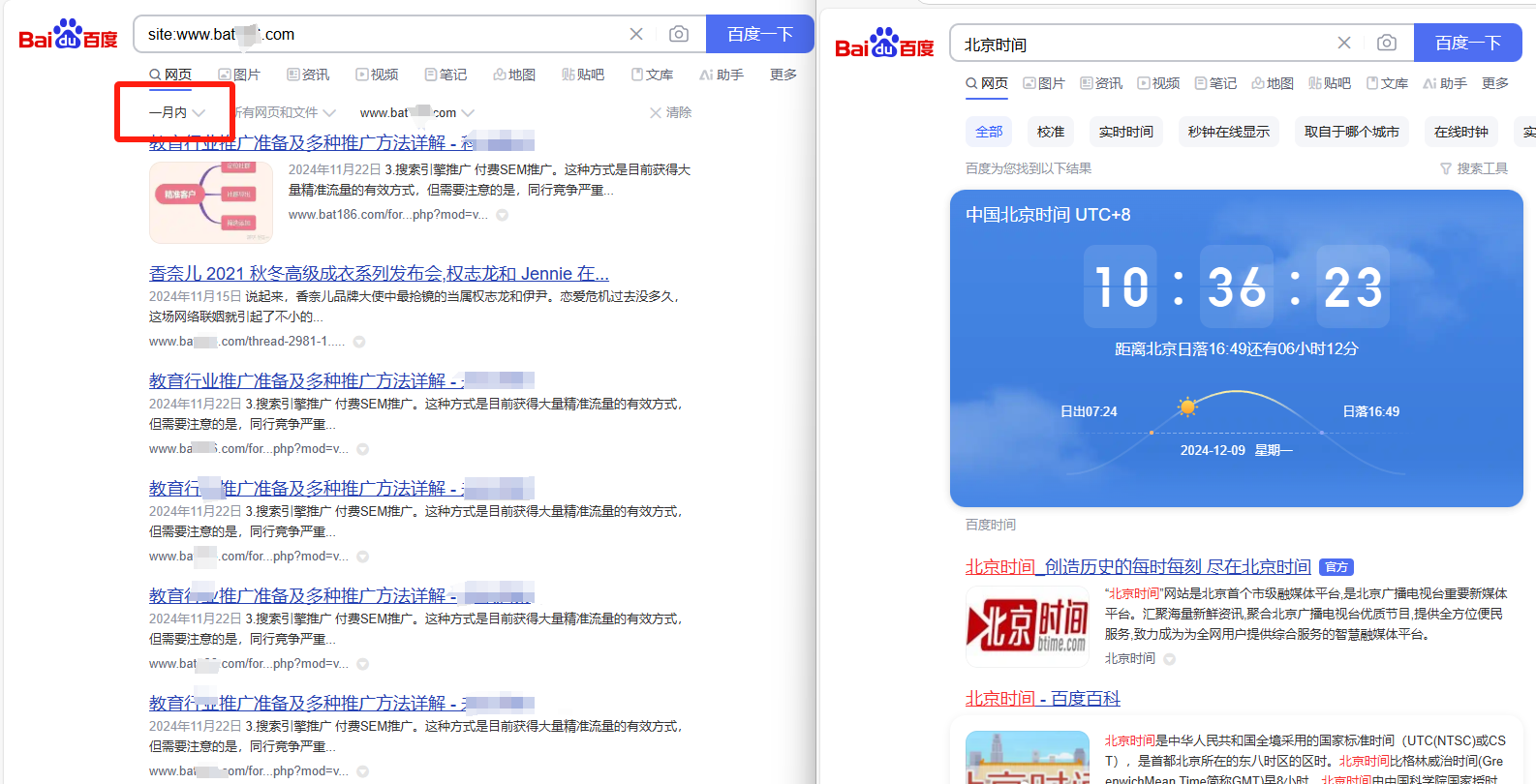The width and height of the screenshot is (1536, 784).
Task: Open 北京时间 - 百度百科 link
Action: pos(1043,699)
